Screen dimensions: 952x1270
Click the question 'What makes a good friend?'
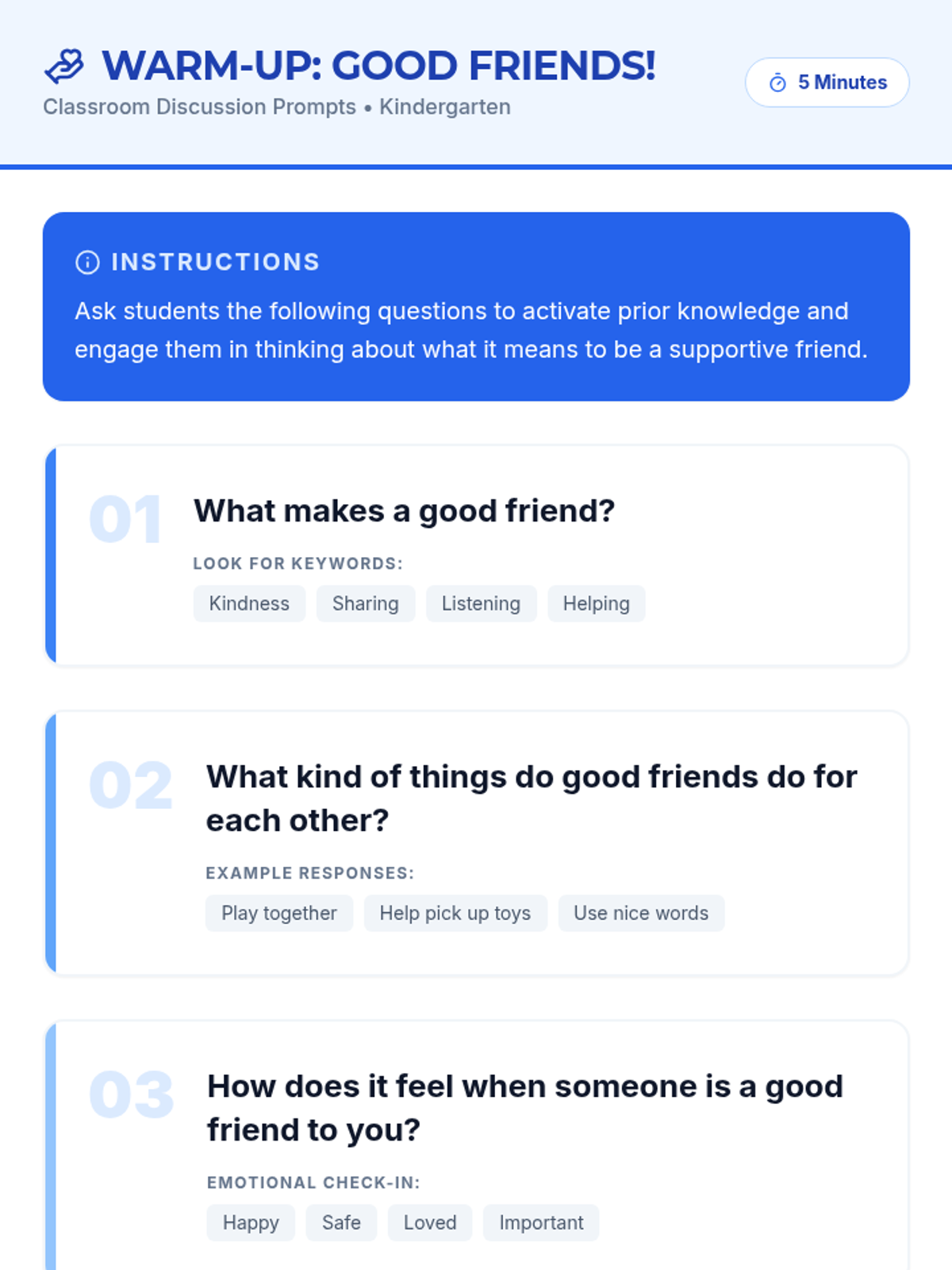[x=405, y=511]
